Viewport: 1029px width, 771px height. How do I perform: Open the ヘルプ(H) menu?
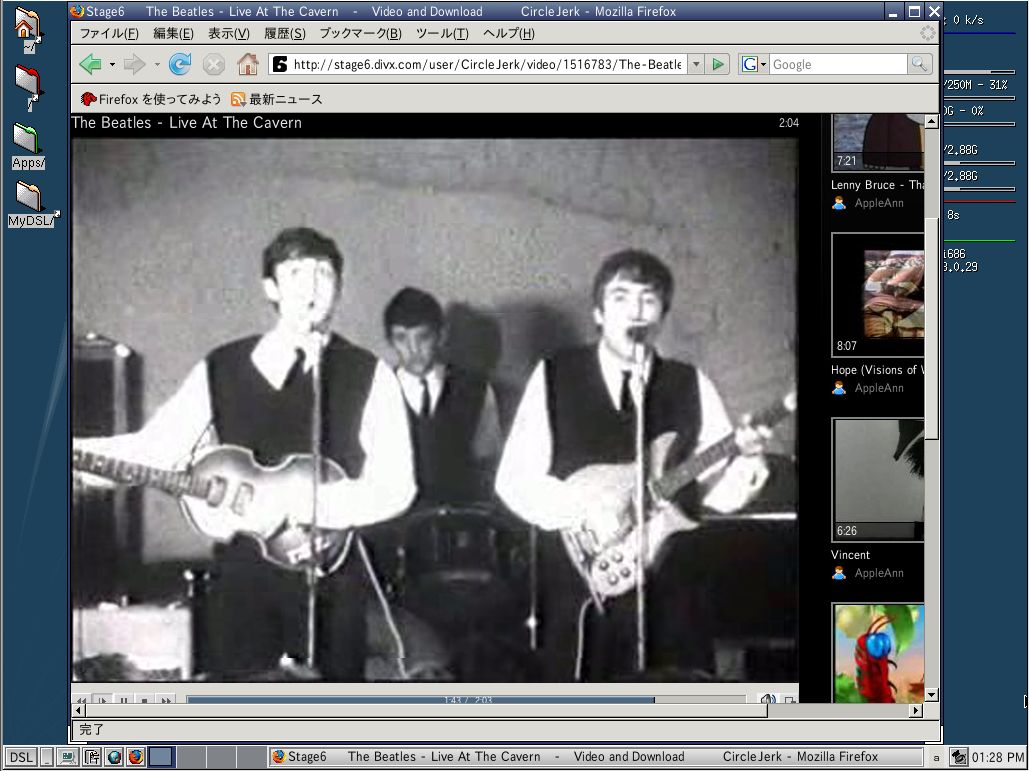pyautogui.click(x=509, y=33)
